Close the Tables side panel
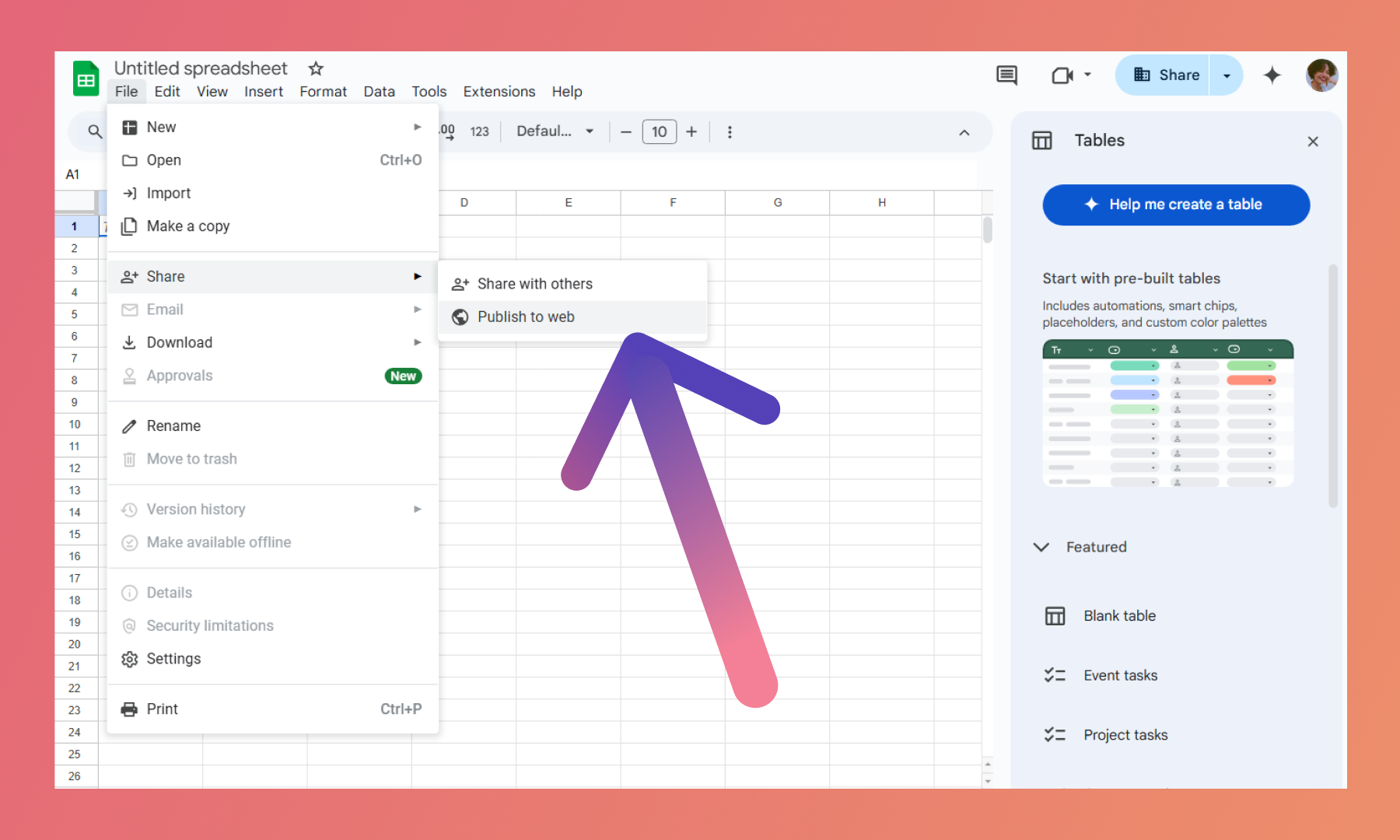 [1313, 142]
